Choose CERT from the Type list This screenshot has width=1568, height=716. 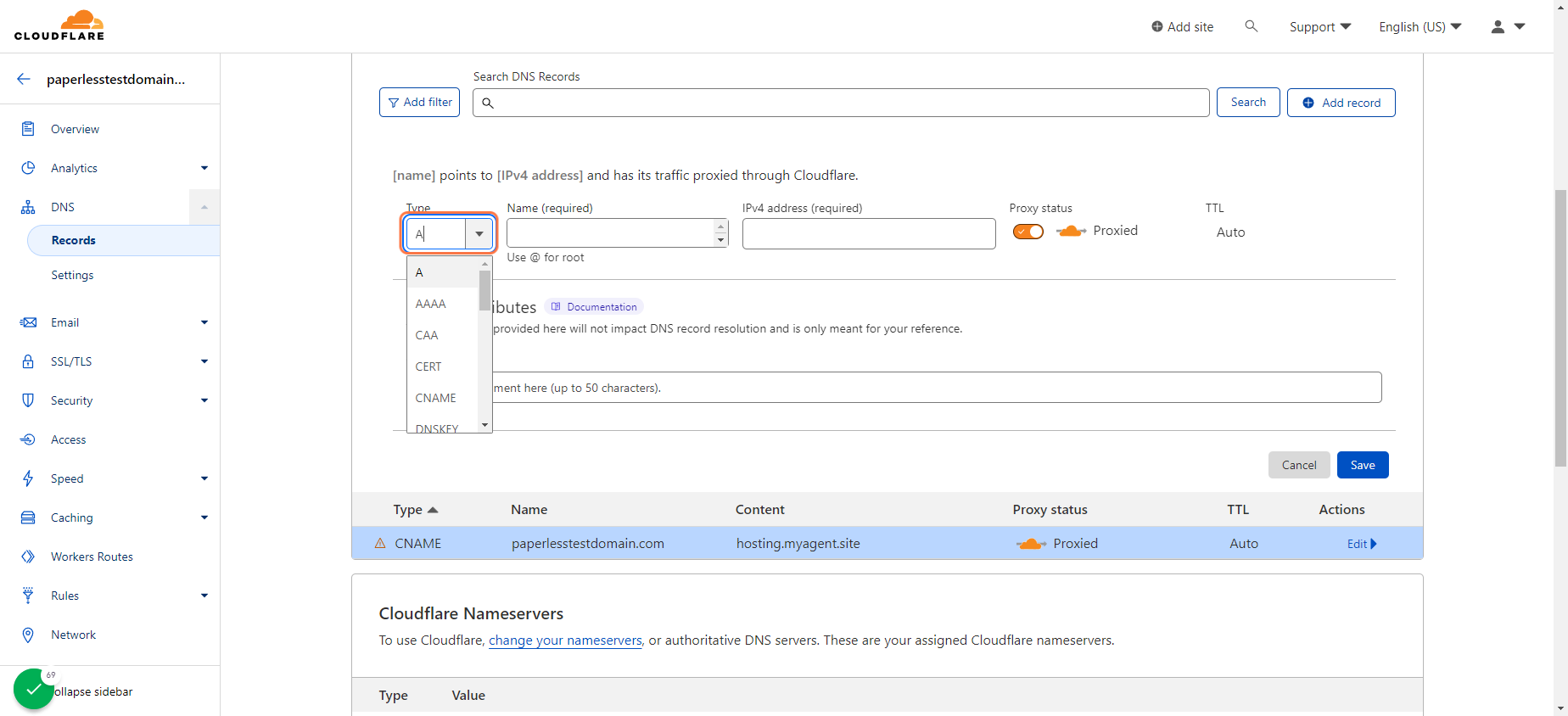443,366
